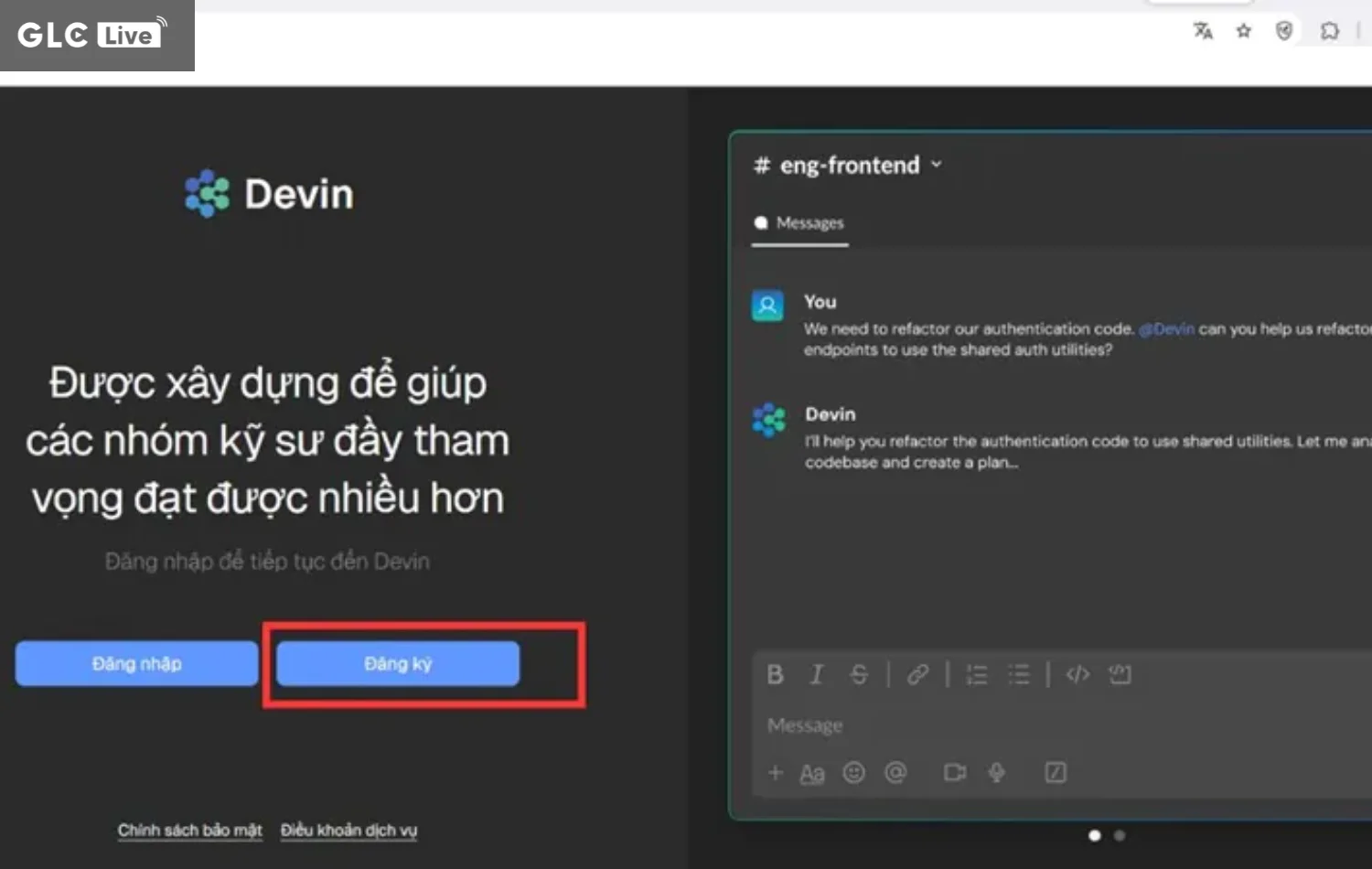1372x869 pixels.
Task: Toggle strikethrough formatting in message editor
Action: coord(858,674)
